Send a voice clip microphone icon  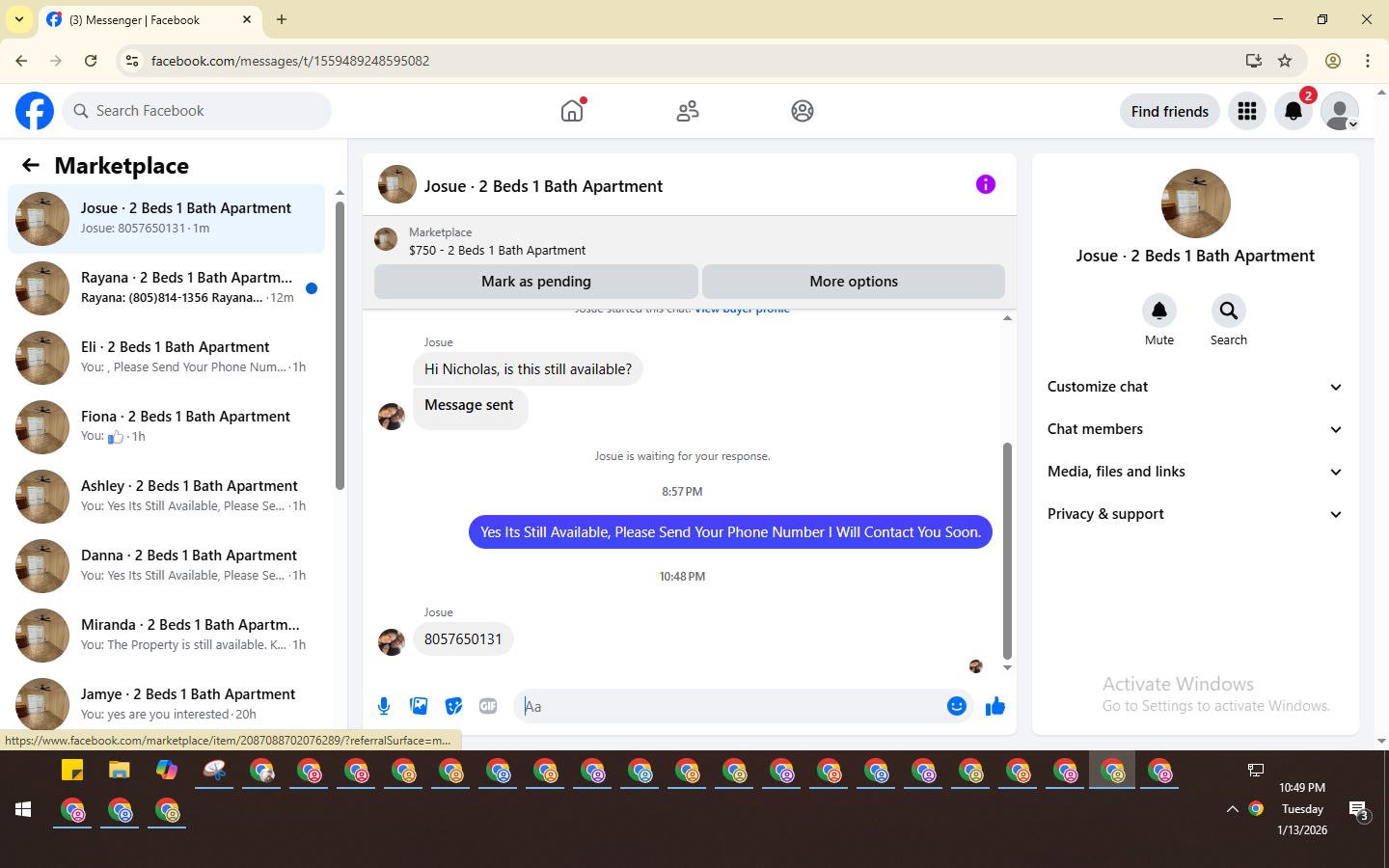point(384,706)
